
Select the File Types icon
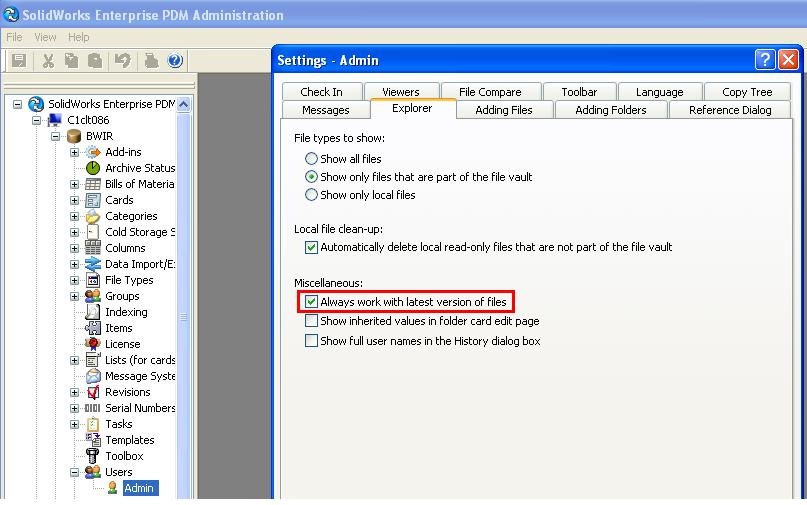pyautogui.click(x=93, y=280)
